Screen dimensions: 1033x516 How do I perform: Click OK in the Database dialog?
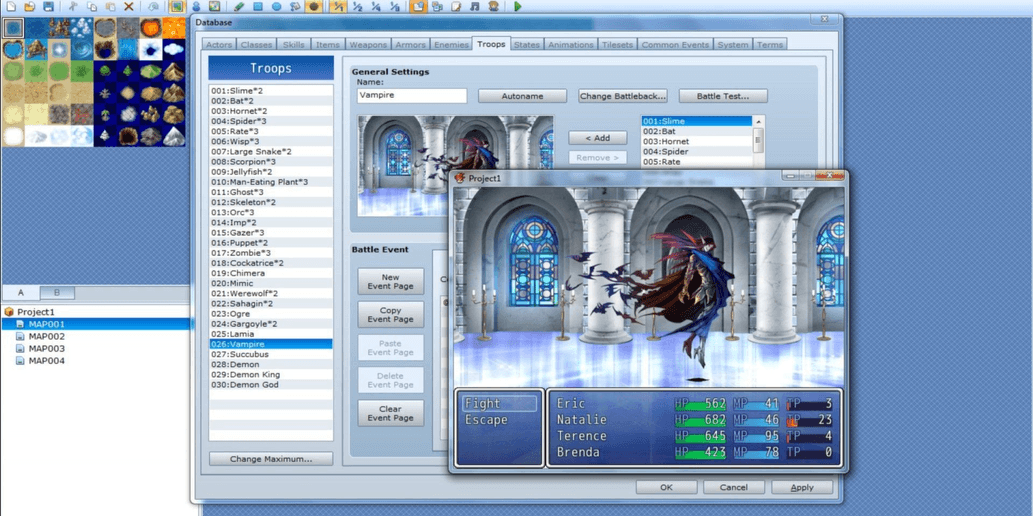[666, 488]
